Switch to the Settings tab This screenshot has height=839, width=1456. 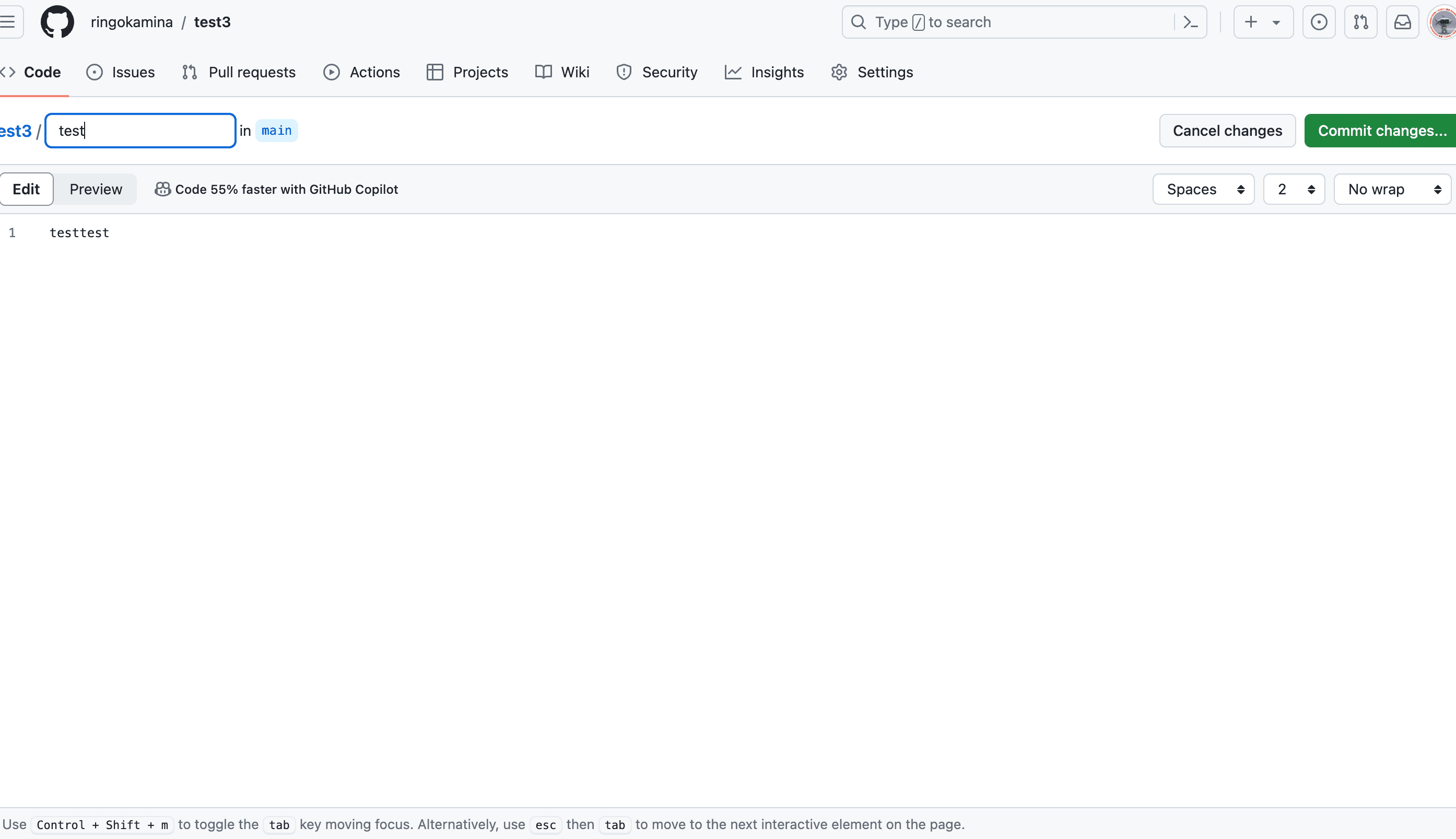click(x=872, y=72)
